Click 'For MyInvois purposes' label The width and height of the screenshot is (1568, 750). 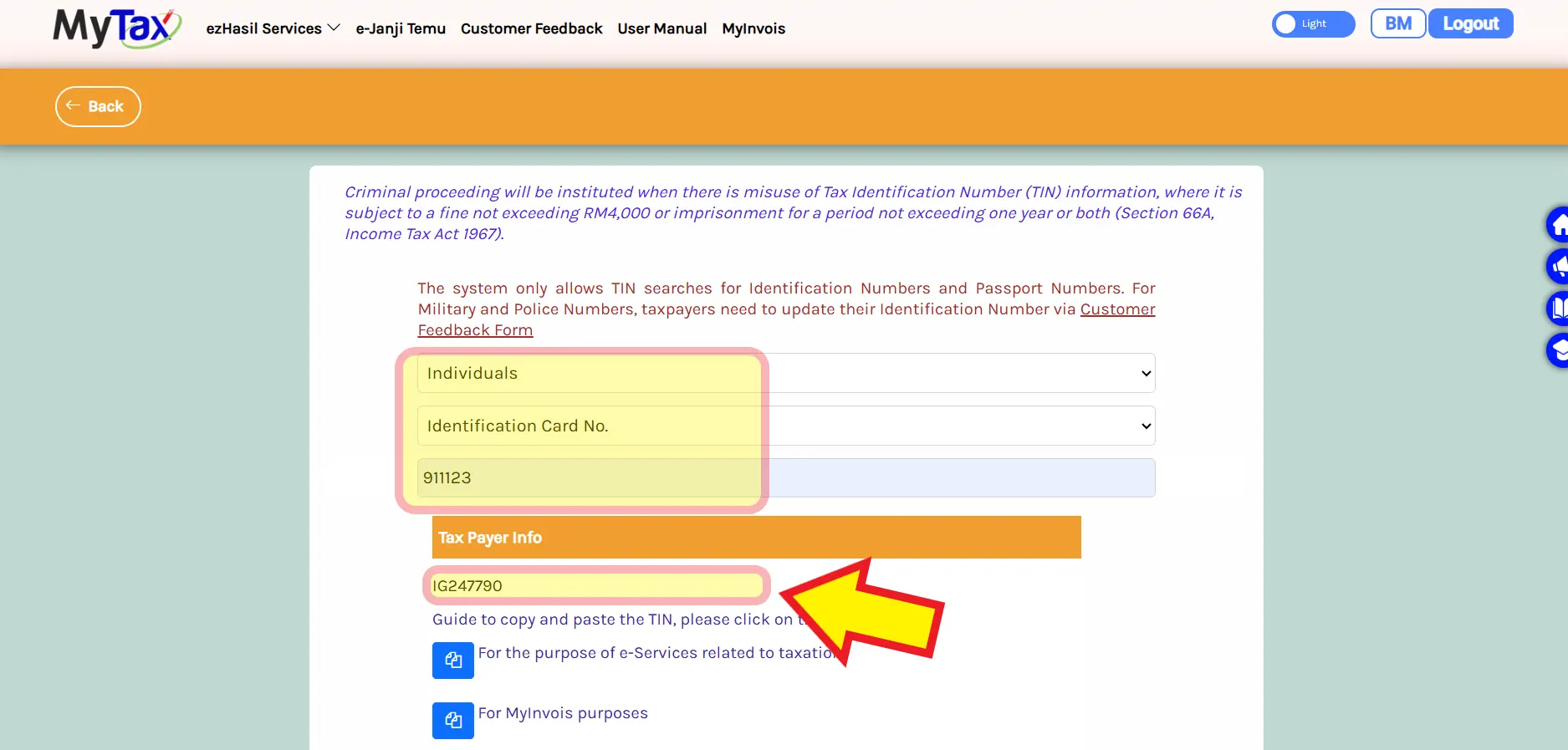point(563,713)
